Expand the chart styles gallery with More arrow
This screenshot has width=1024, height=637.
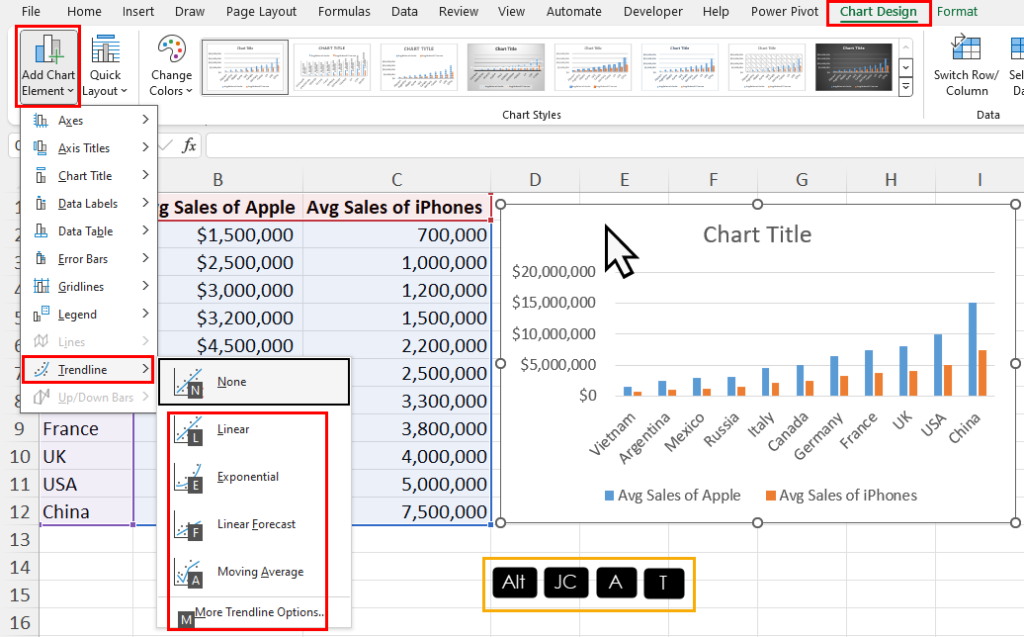pyautogui.click(x=905, y=86)
